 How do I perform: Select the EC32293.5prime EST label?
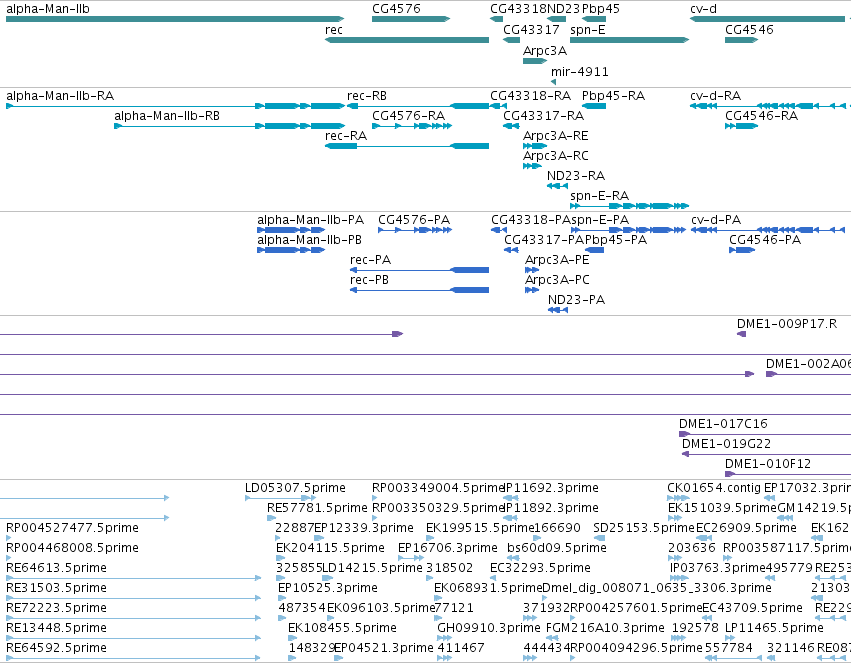point(541,568)
